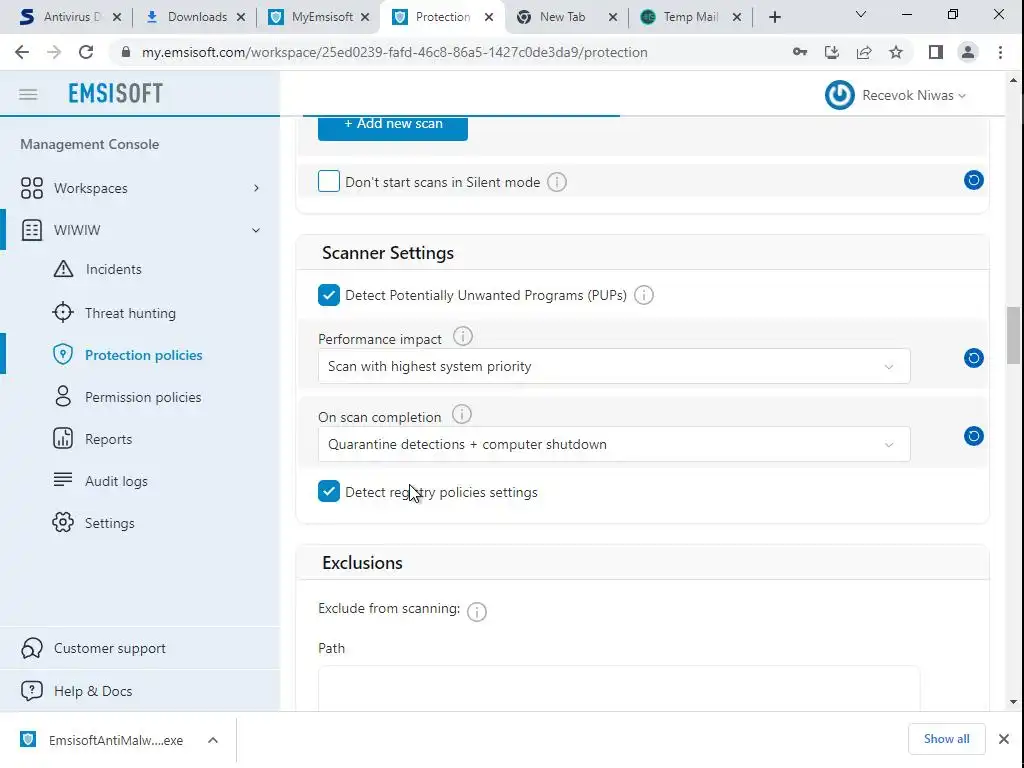Collapse the WIWIW workspace chevron

click(x=256, y=230)
